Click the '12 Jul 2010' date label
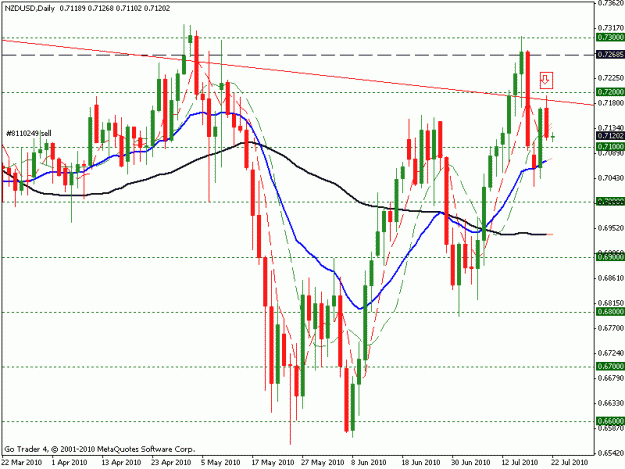Viewport: 625px width, 469px height. click(519, 462)
